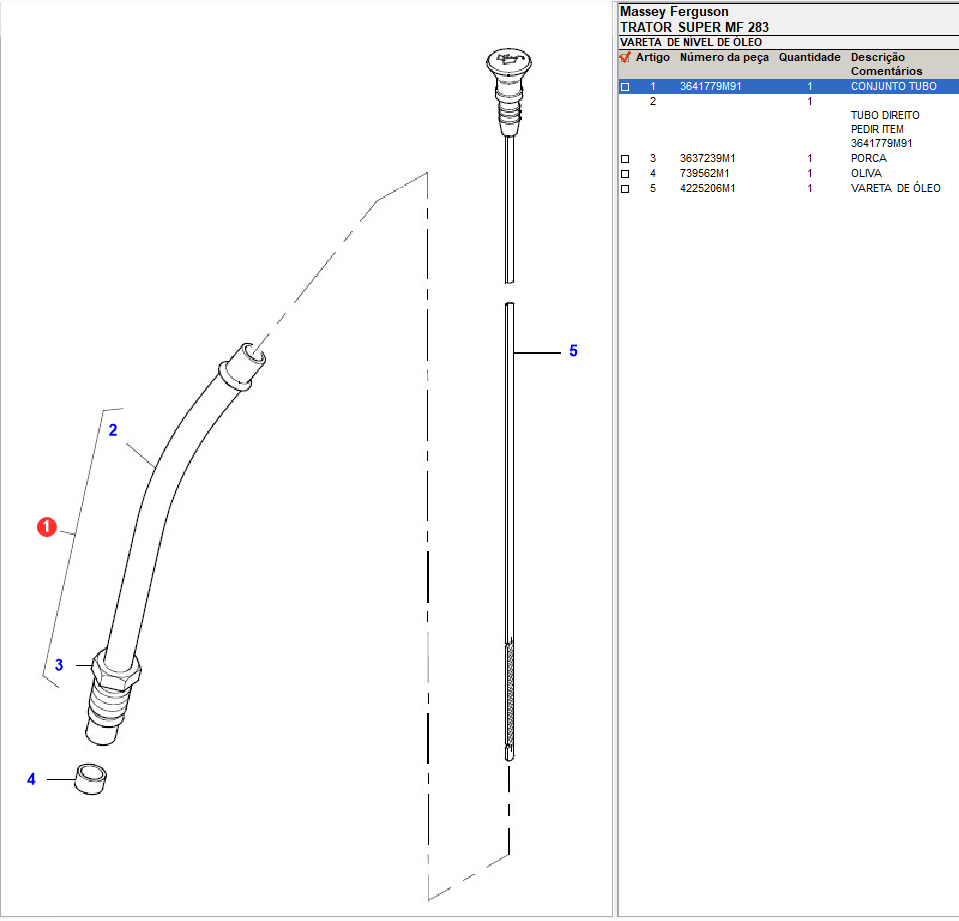Viewport: 959px width, 921px height.
Task: Click the red checkmark icon in table header
Action: pos(625,58)
